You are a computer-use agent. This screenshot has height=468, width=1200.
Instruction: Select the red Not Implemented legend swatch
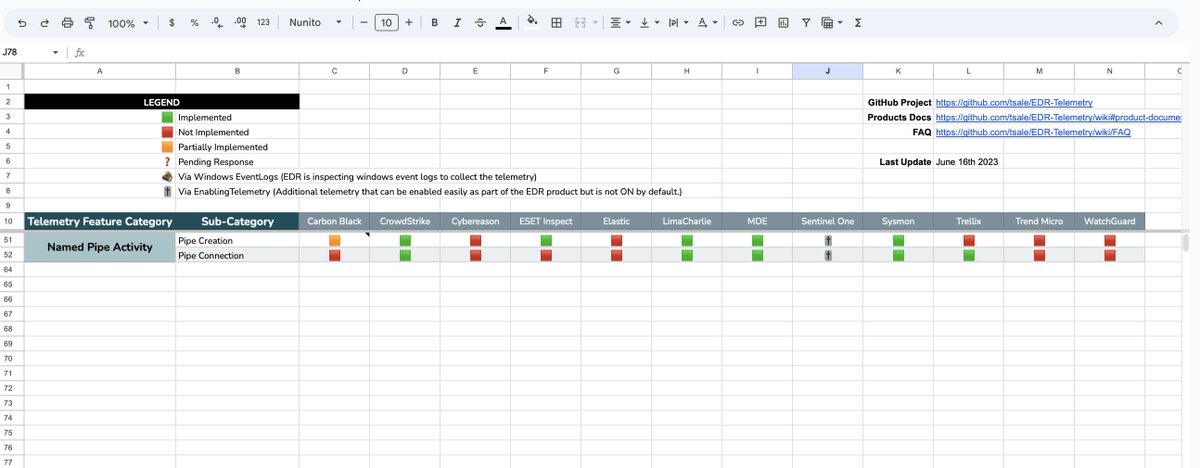point(167,132)
